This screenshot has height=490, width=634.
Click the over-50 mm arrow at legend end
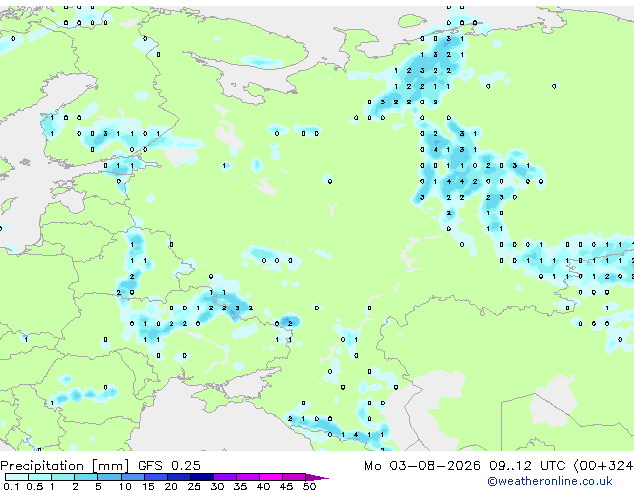[317, 478]
